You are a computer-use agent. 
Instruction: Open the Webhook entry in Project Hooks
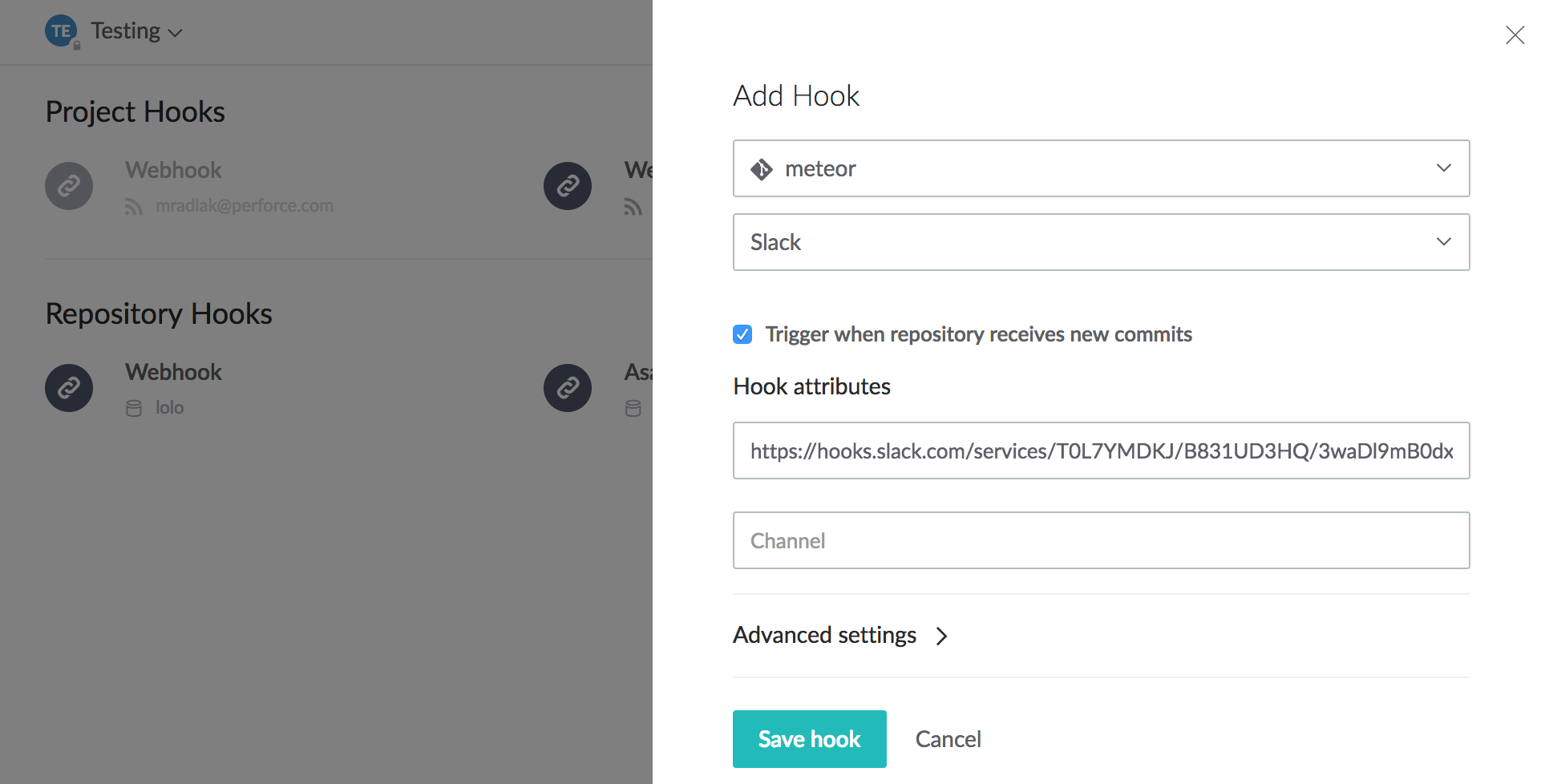pyautogui.click(x=173, y=171)
